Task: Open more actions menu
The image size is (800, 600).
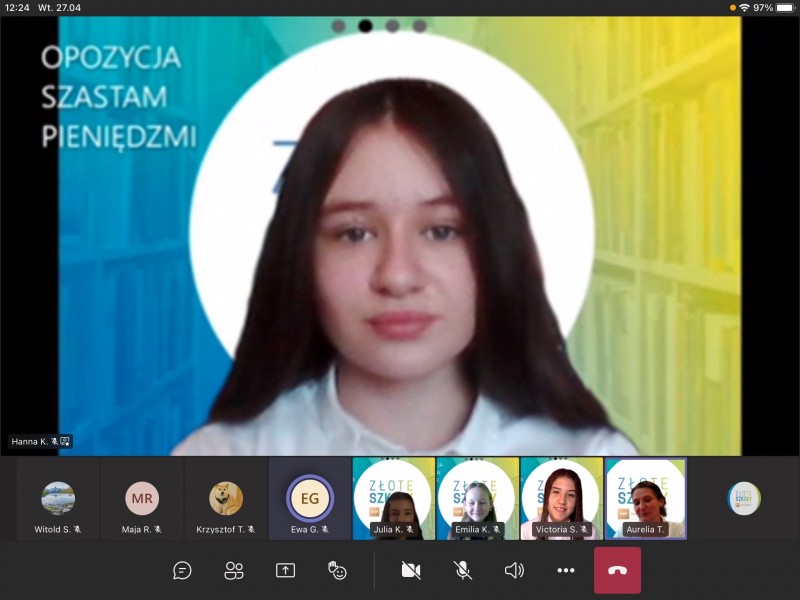Action: click(565, 570)
